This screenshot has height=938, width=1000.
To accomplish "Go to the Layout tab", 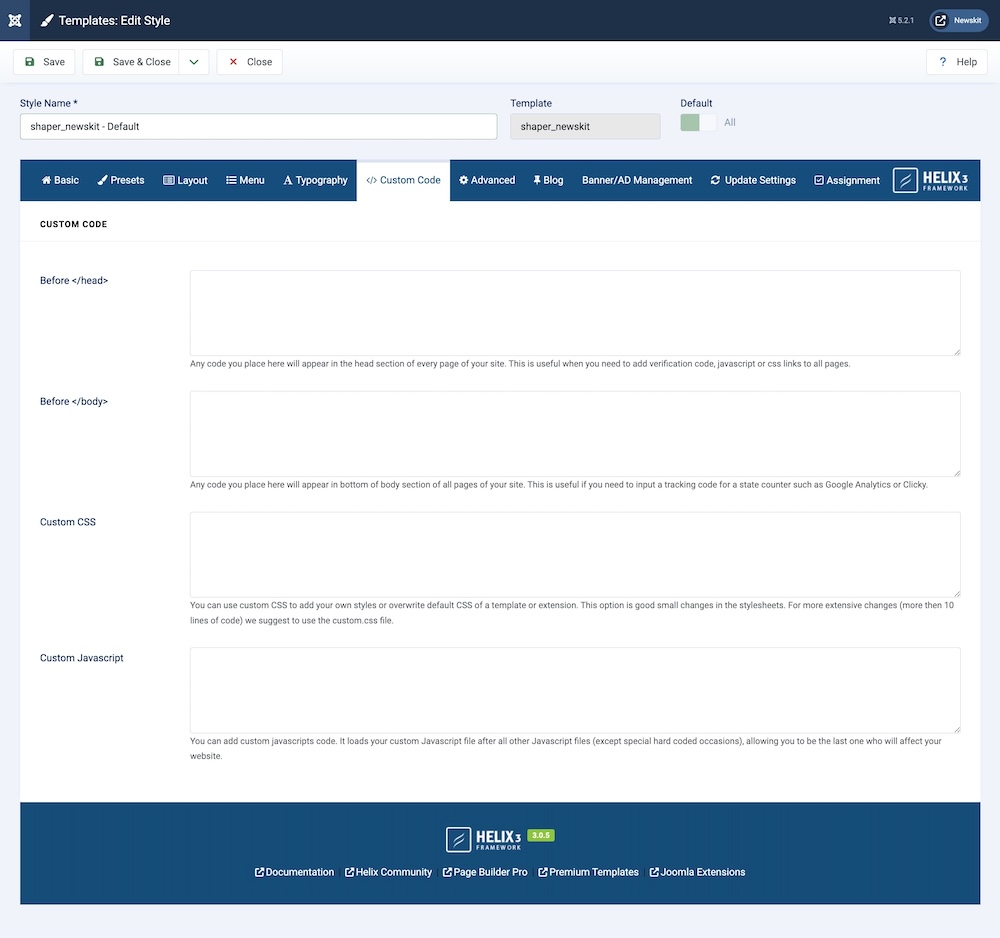I will [185, 180].
